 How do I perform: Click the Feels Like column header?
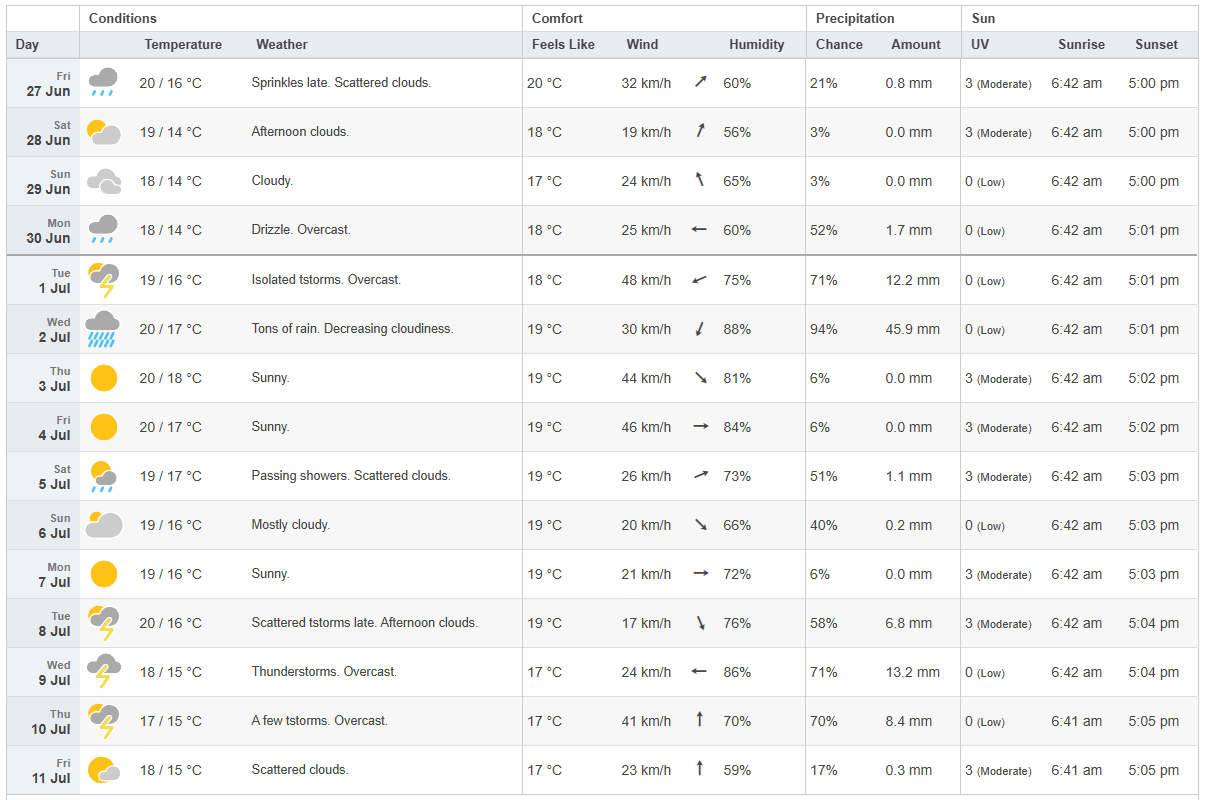(x=563, y=45)
